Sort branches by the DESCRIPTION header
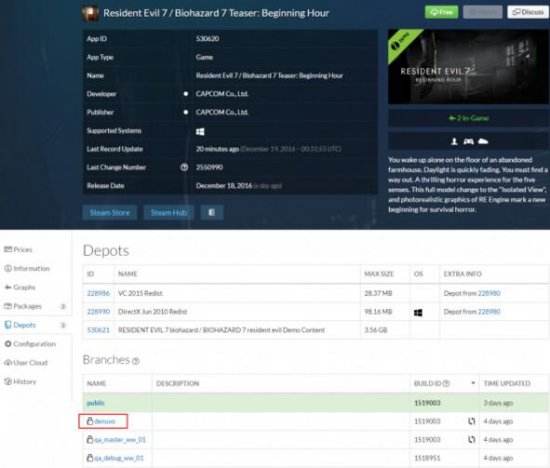This screenshot has width=550, height=468. 177,383
